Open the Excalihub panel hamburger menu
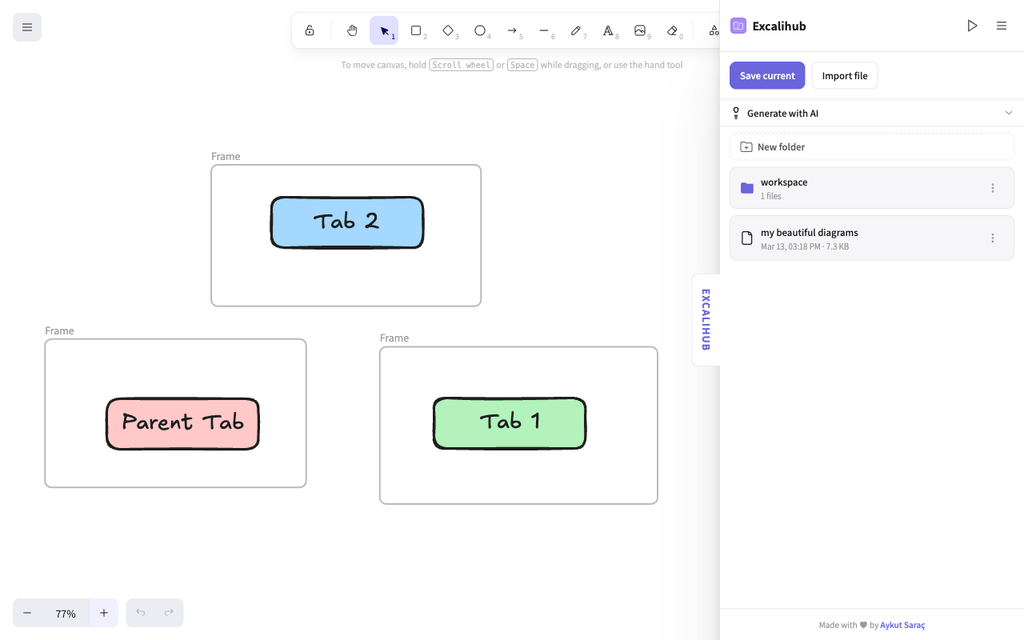The width and height of the screenshot is (1024, 640). pos(1001,26)
